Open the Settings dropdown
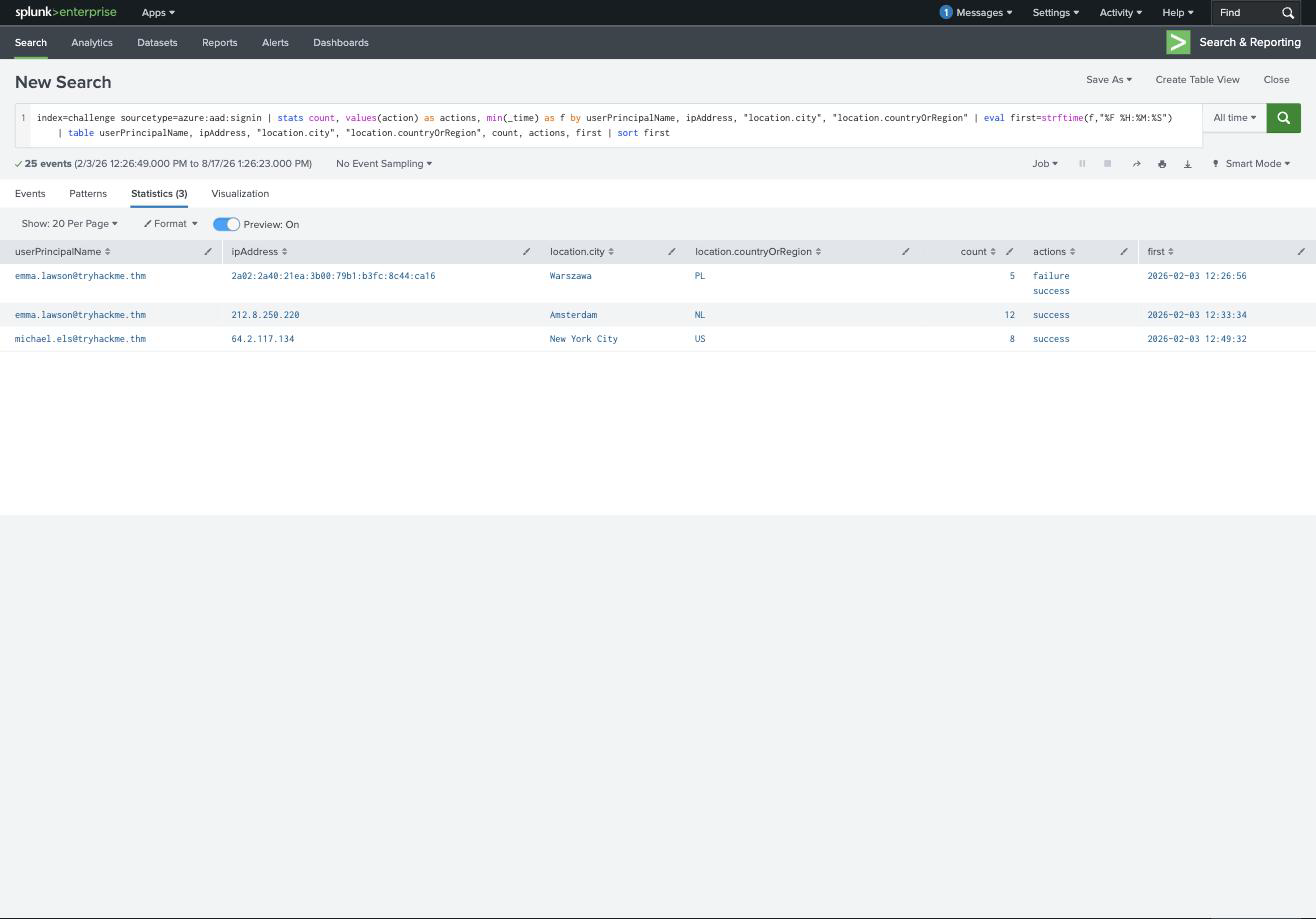The image size is (1316, 919). (1056, 13)
